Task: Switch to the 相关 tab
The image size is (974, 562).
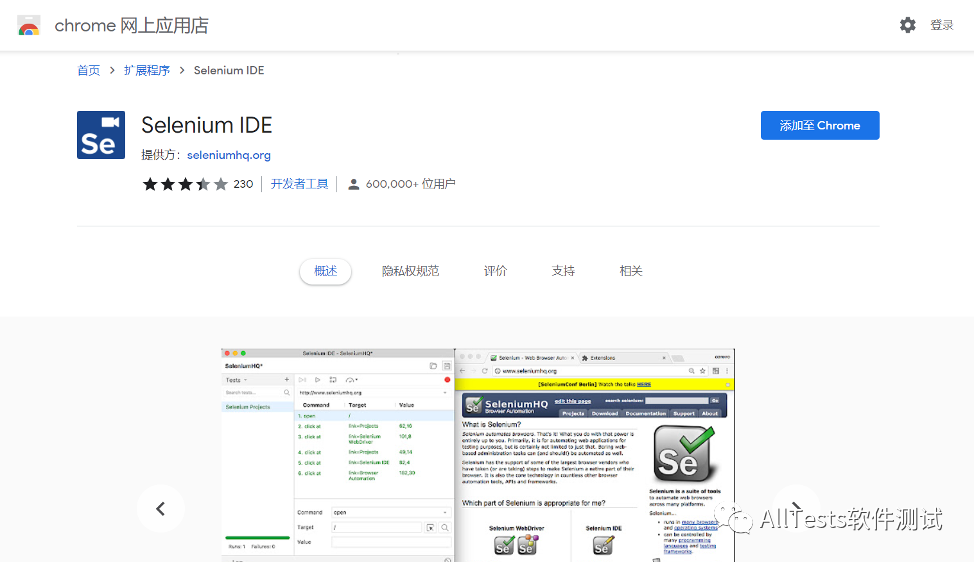Action: click(x=630, y=271)
